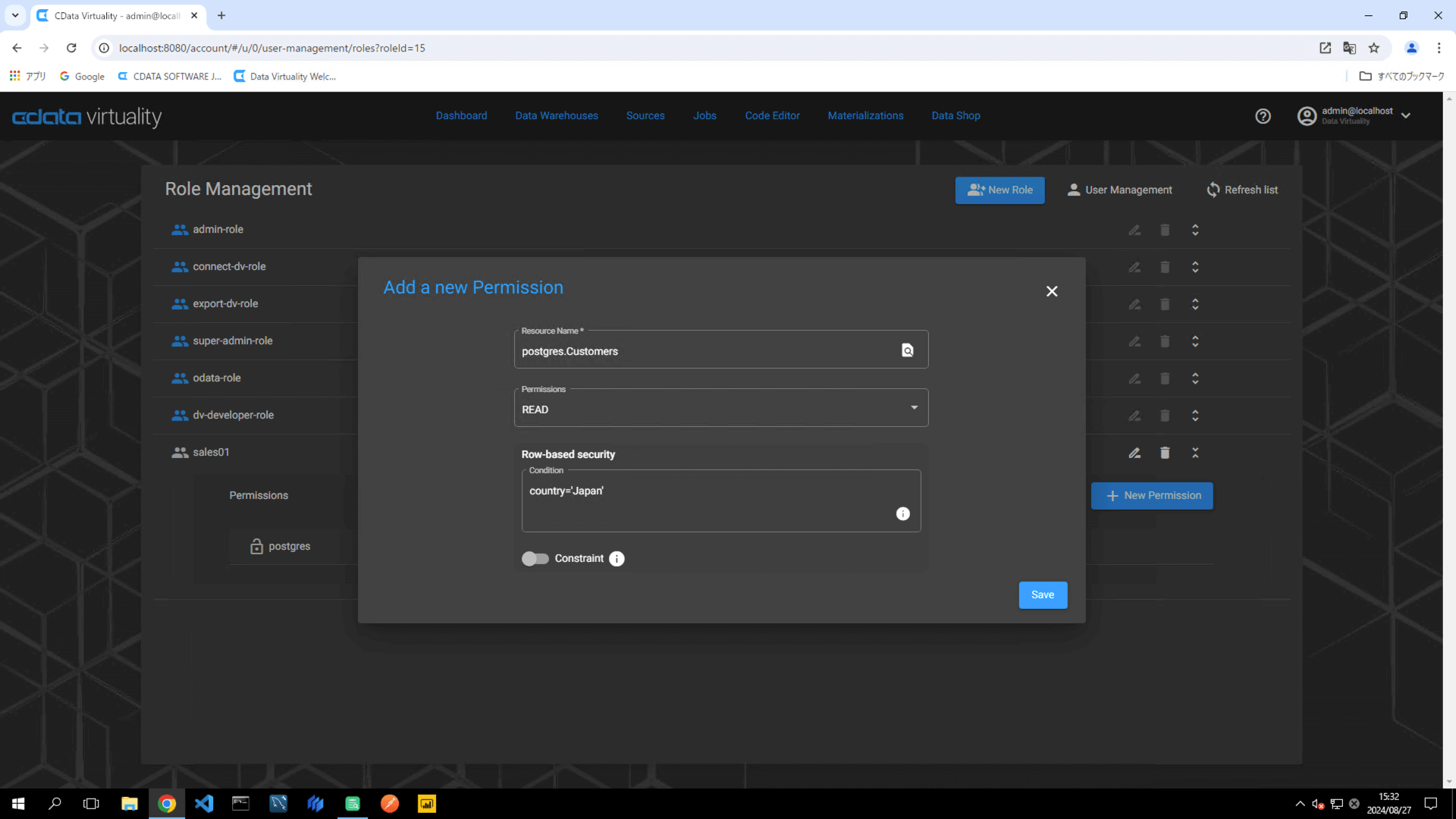Save the new permission
The height and width of the screenshot is (819, 1456).
[1042, 595]
